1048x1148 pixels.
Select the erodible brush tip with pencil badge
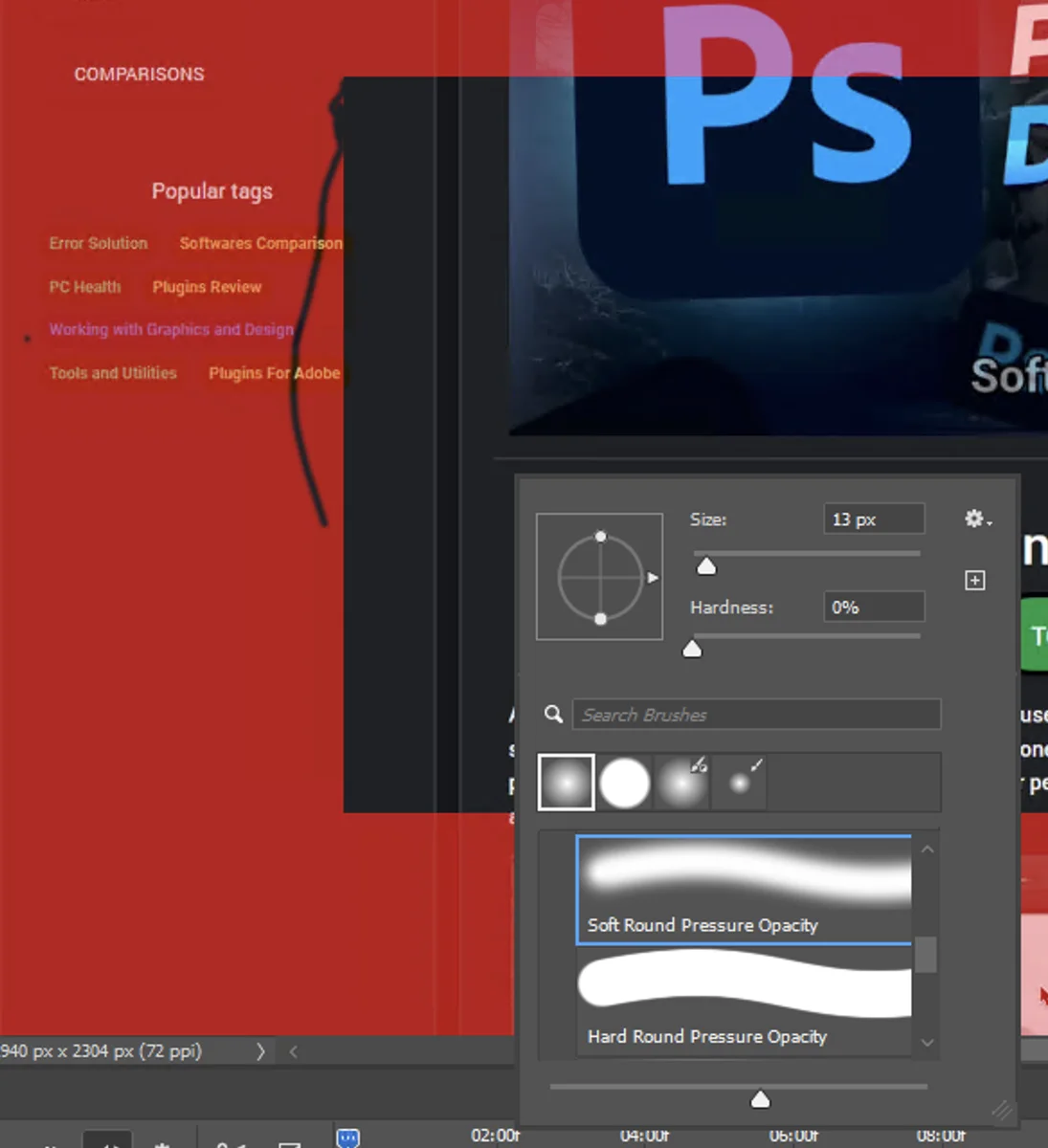tap(681, 782)
